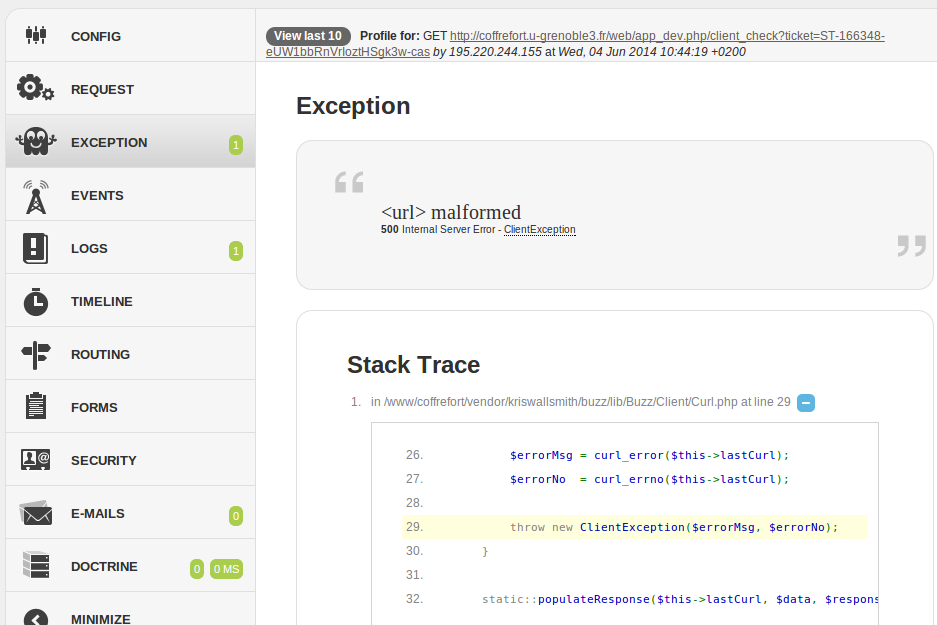Click the Forms clipboard icon
The image size is (937, 625).
36,406
